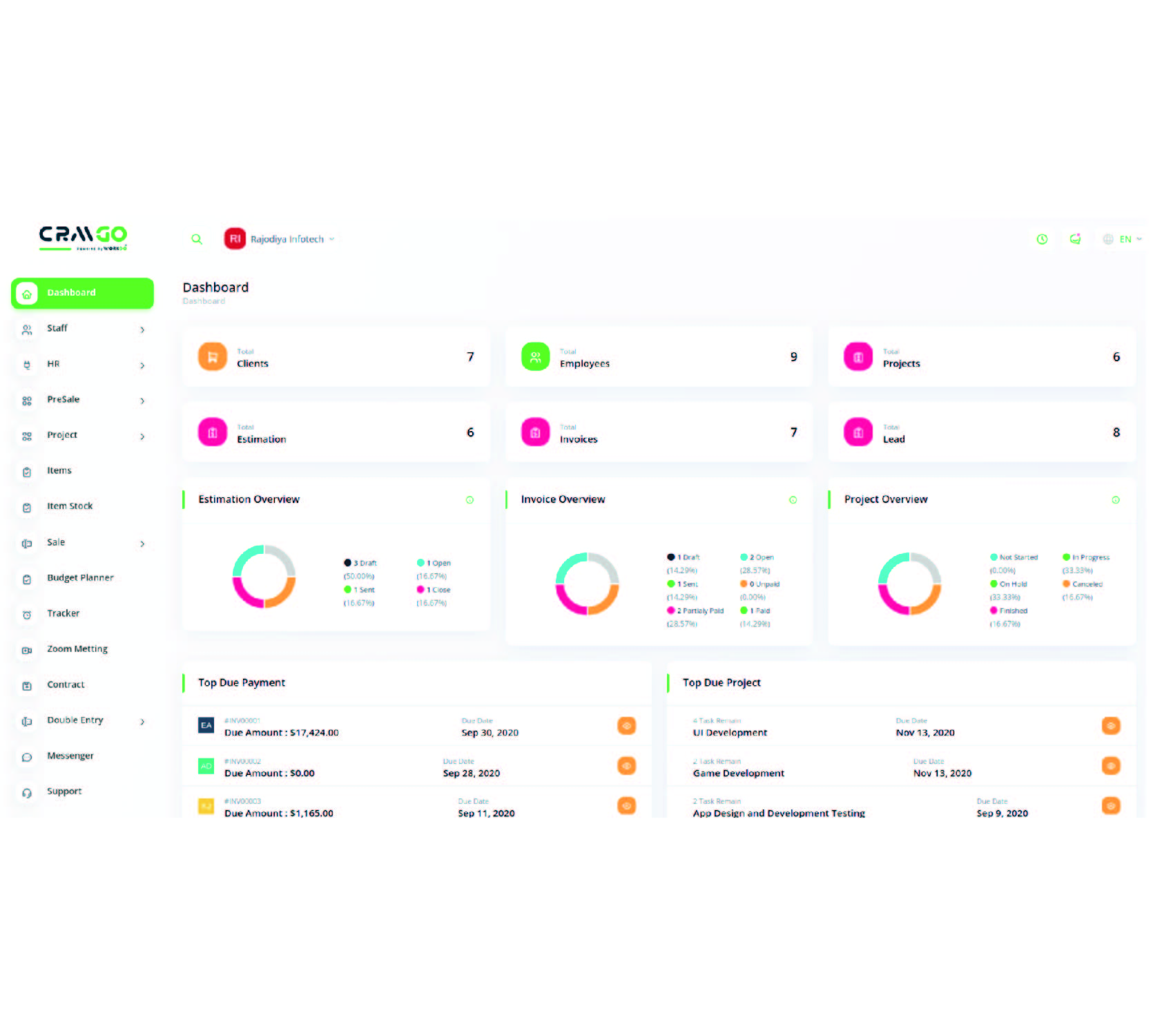Expand the PreSale menu chevron
Image resolution: width=1151 pixels, height=1036 pixels.
tap(142, 401)
